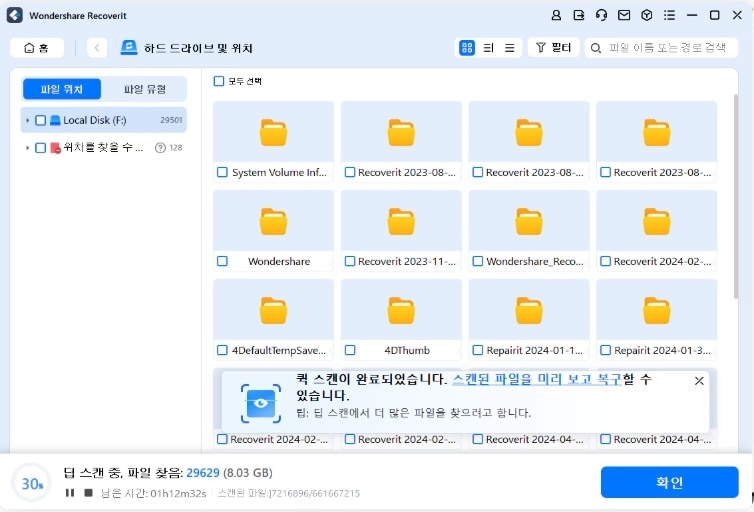Select Local Disk (F:) tree item
The width and height of the screenshot is (754, 512).
point(103,120)
